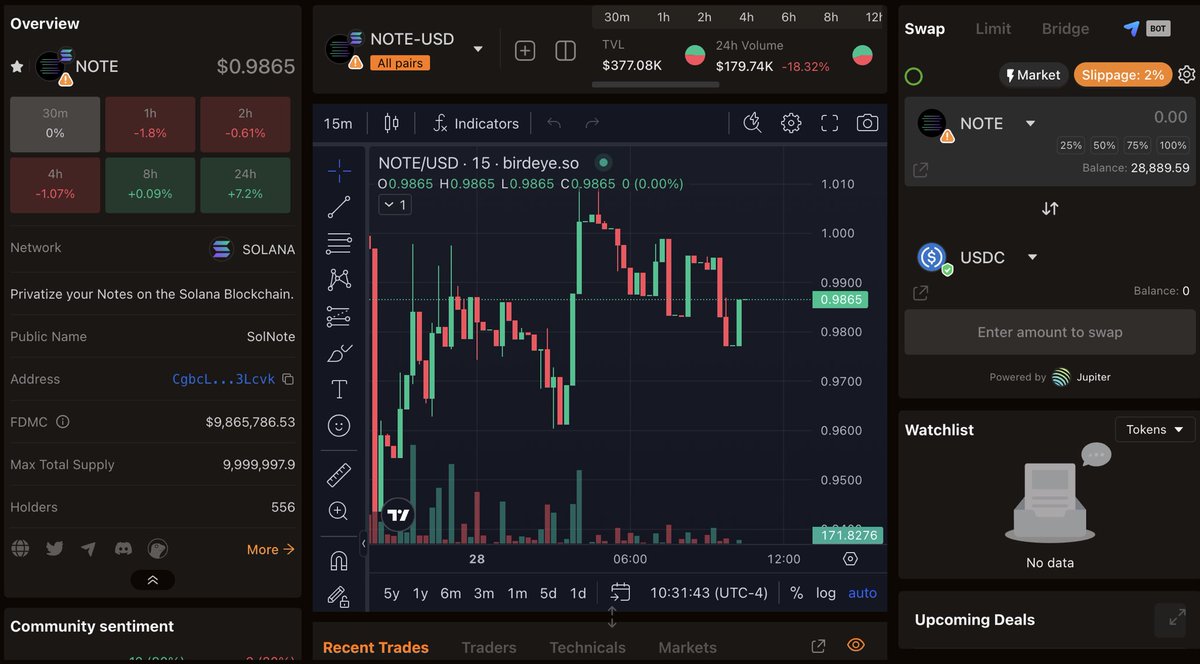The width and height of the screenshot is (1200, 664).
Task: Open the Watchlist Tokens dropdown
Action: [1155, 429]
